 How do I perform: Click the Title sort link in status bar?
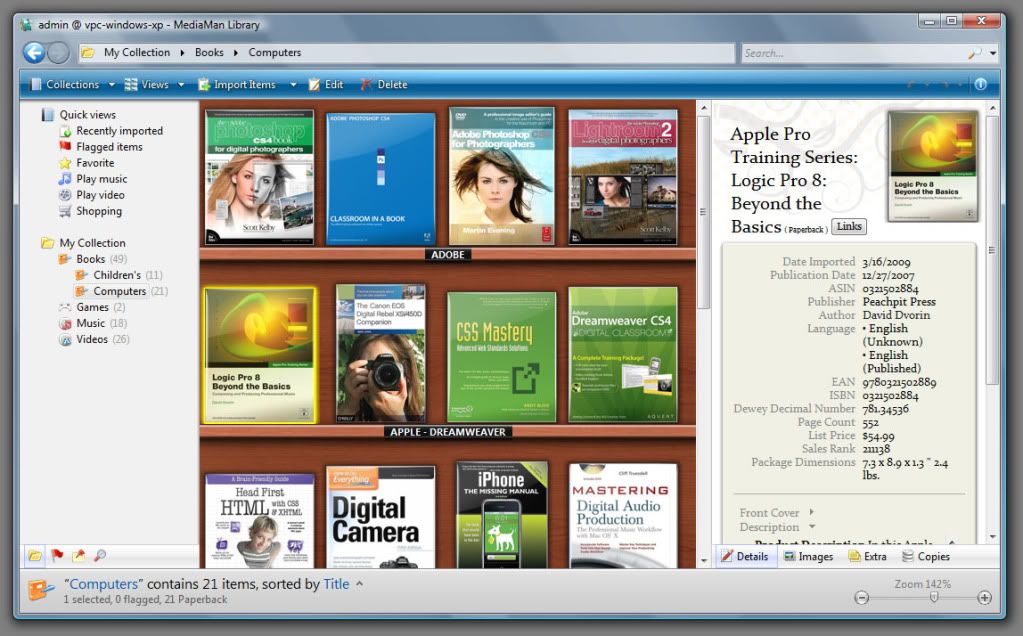pos(336,584)
